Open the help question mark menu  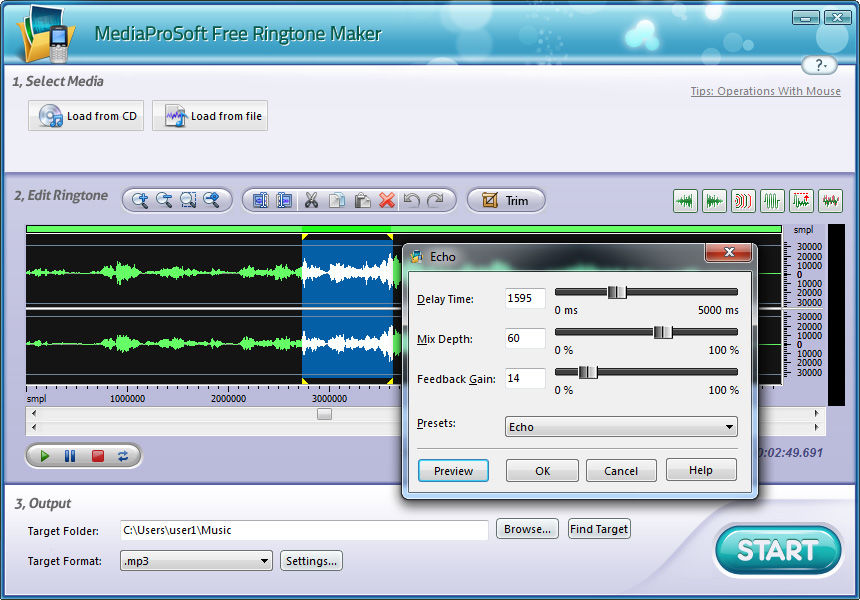819,65
